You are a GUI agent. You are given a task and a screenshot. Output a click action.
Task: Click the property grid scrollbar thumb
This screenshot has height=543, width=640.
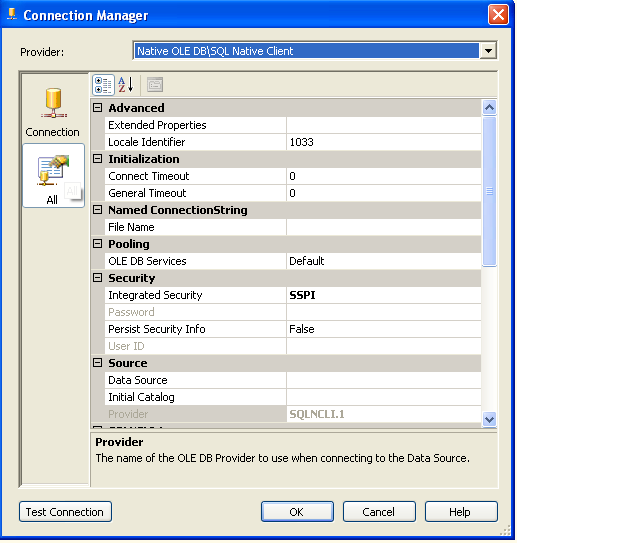coord(489,191)
